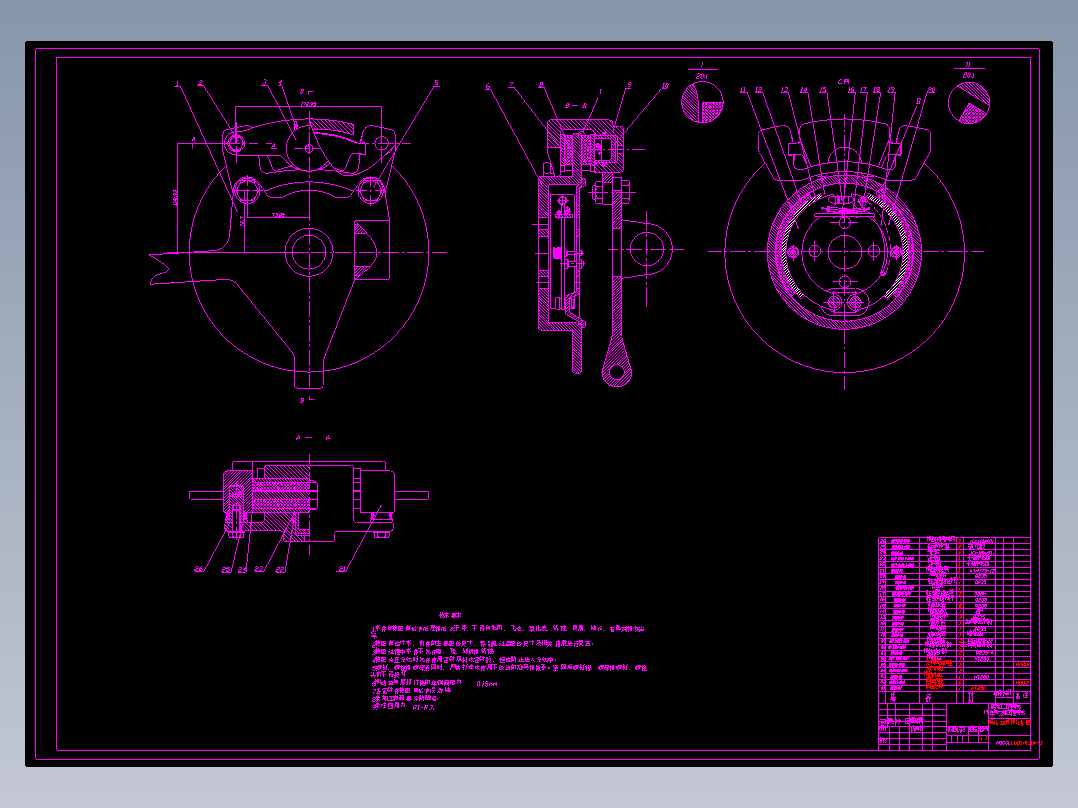This screenshot has width=1078, height=808.
Task: Pick part callout number 15
Action: tap(823, 90)
